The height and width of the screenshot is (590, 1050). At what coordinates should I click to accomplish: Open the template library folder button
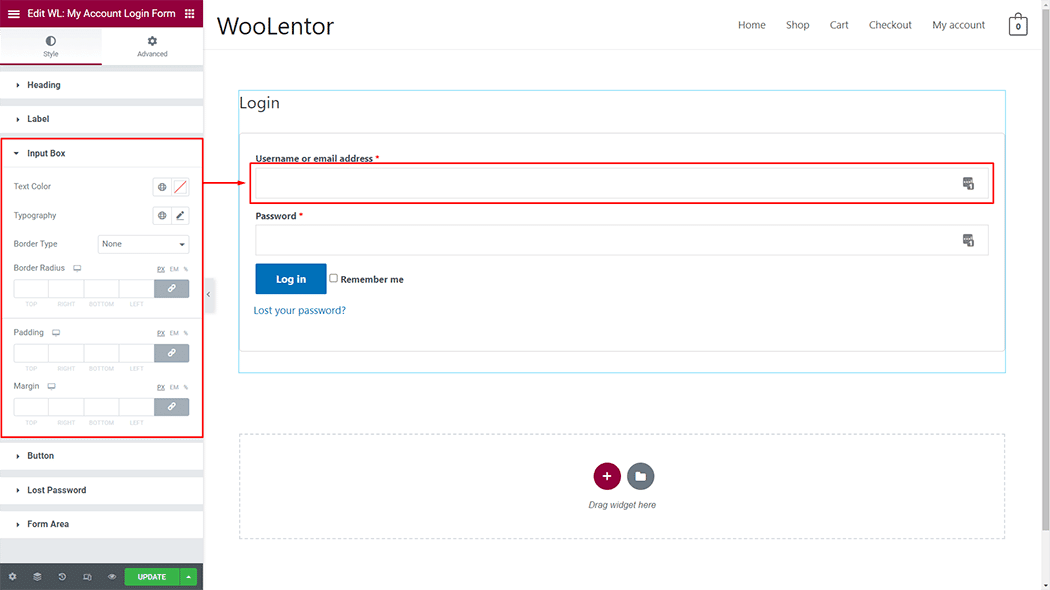click(641, 476)
